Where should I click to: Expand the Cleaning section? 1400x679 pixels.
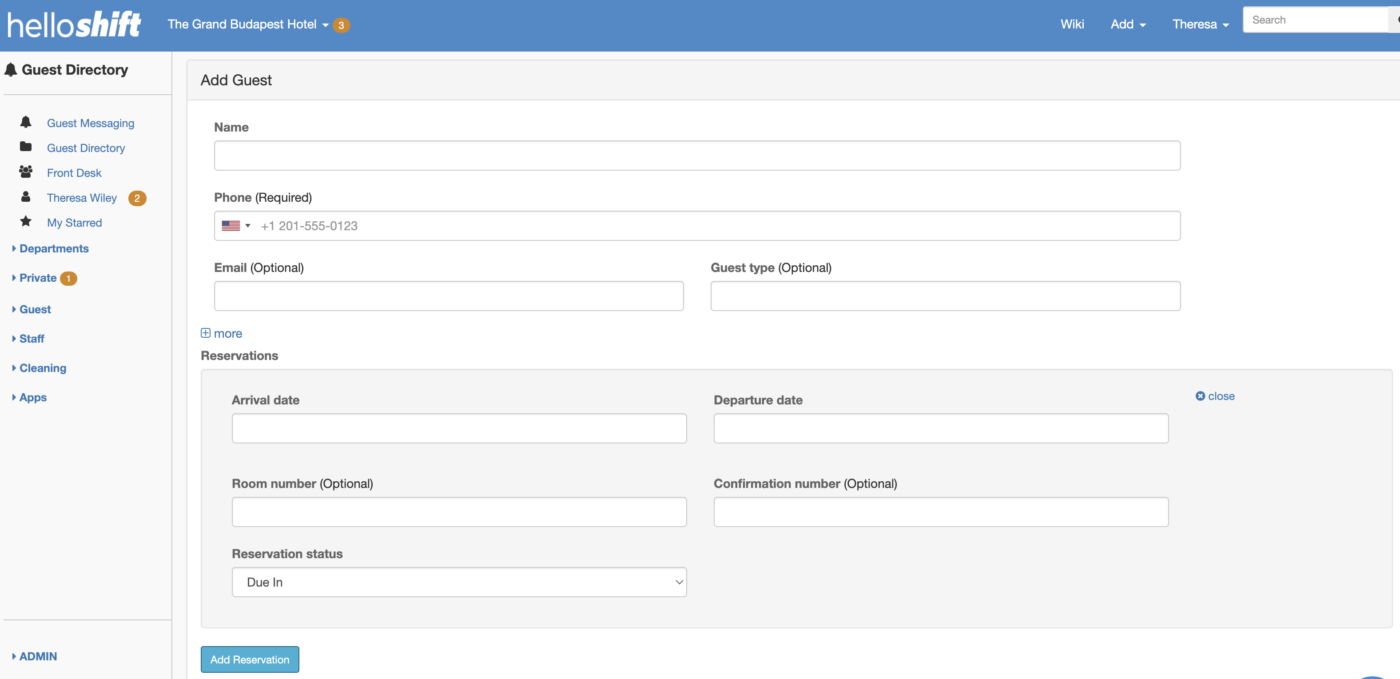[x=39, y=368]
